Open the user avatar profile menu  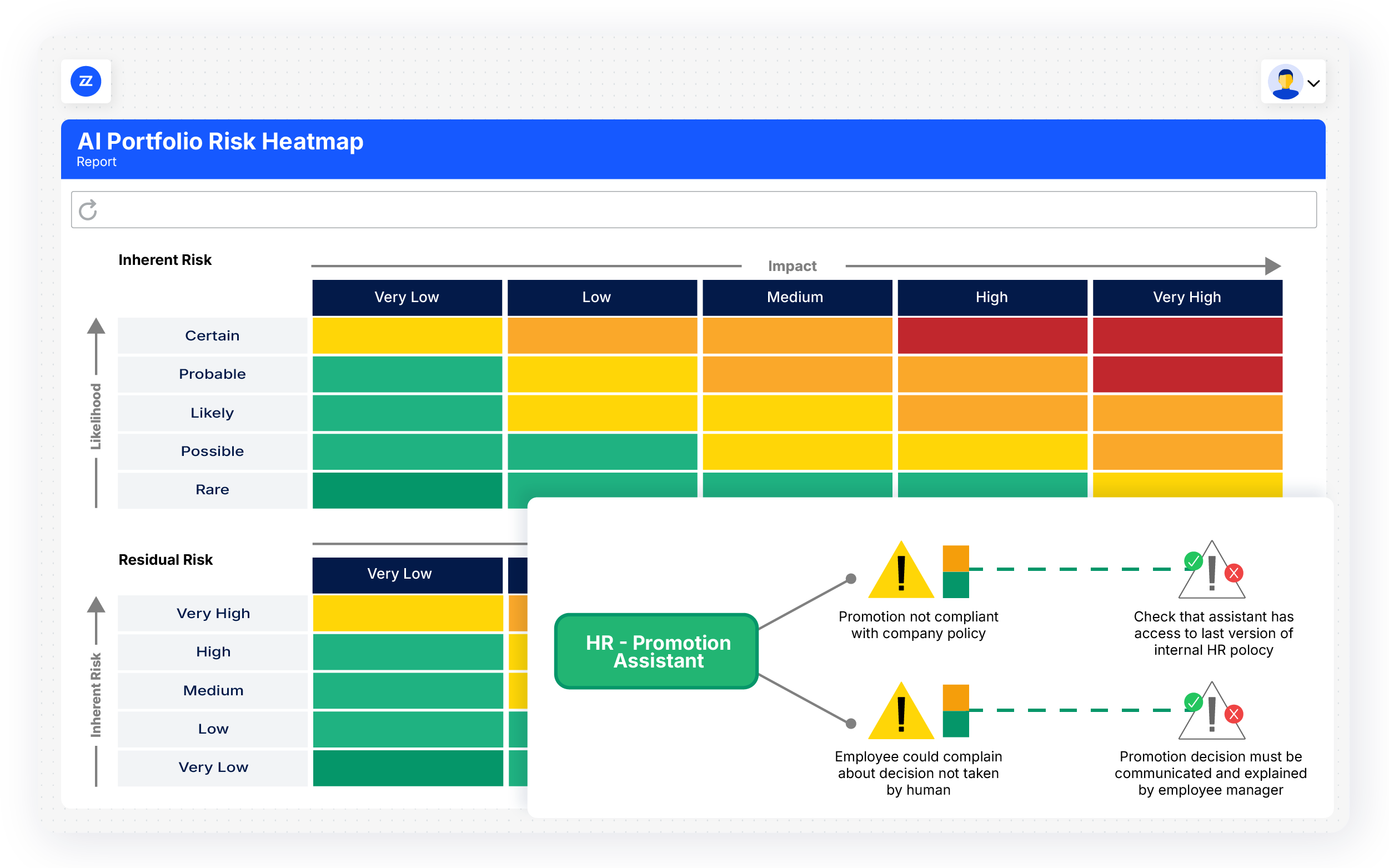click(1285, 82)
